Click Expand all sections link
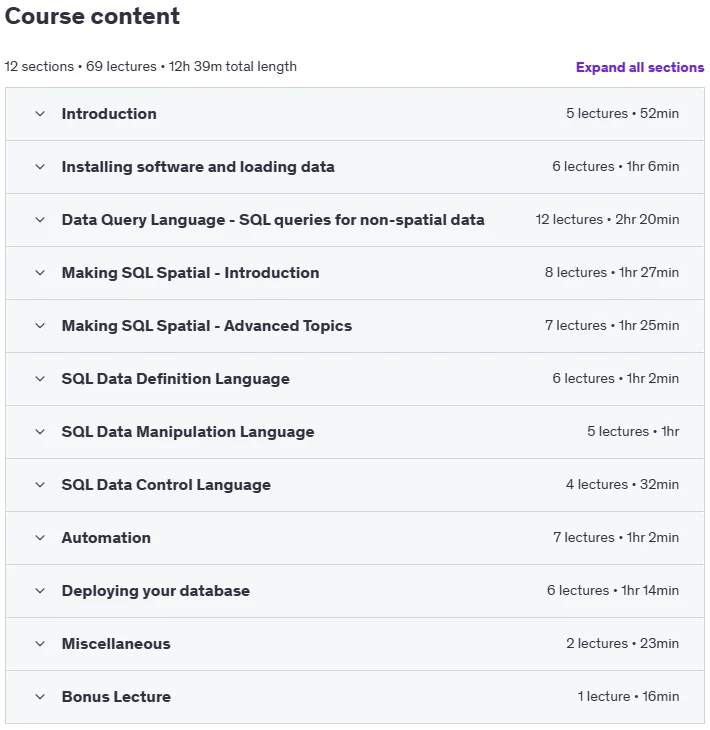Screen dimensions: 710x730 pos(640,68)
